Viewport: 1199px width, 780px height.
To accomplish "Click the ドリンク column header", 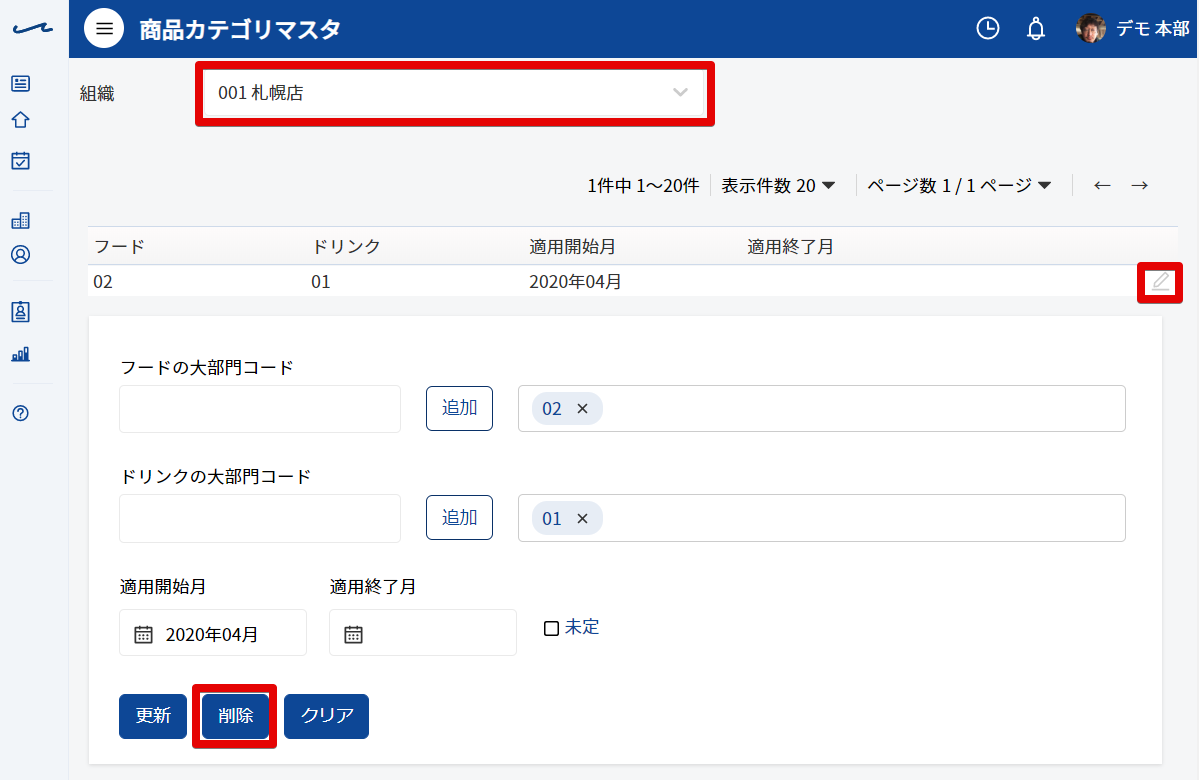I will [x=346, y=246].
